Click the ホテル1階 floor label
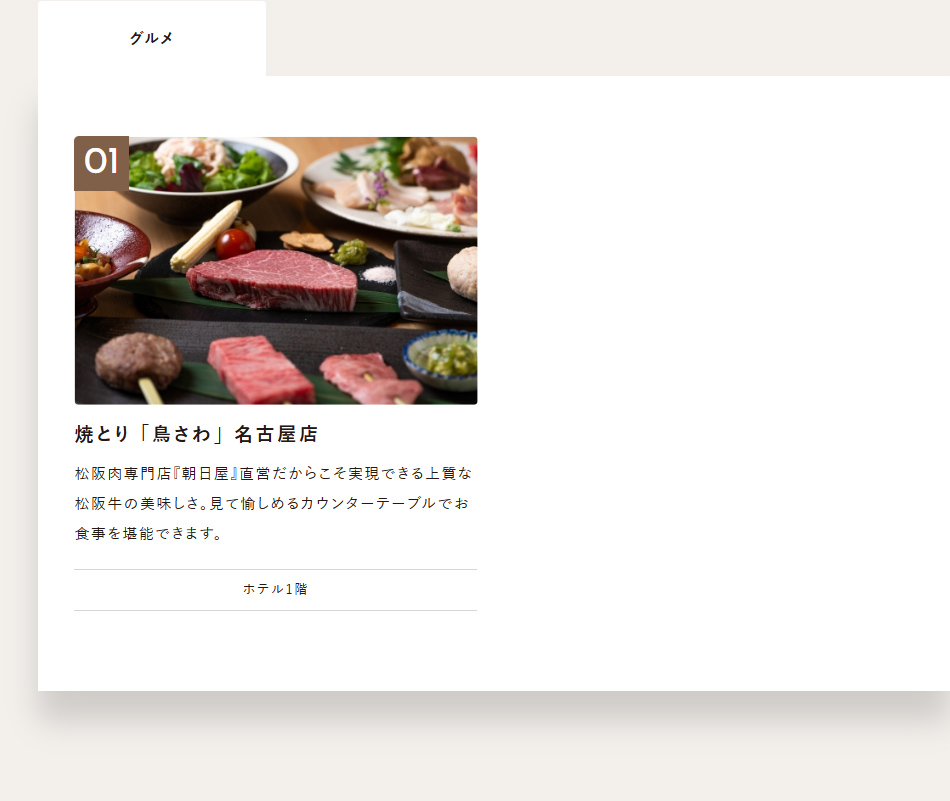Screen dimensions: 950x801 (275, 589)
